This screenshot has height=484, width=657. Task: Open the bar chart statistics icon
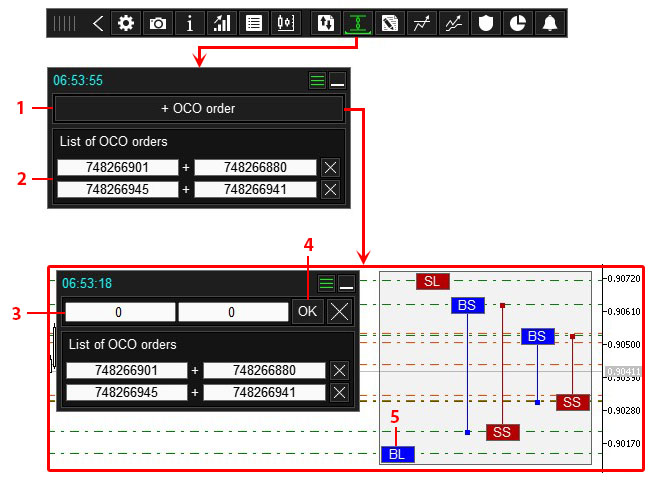222,23
